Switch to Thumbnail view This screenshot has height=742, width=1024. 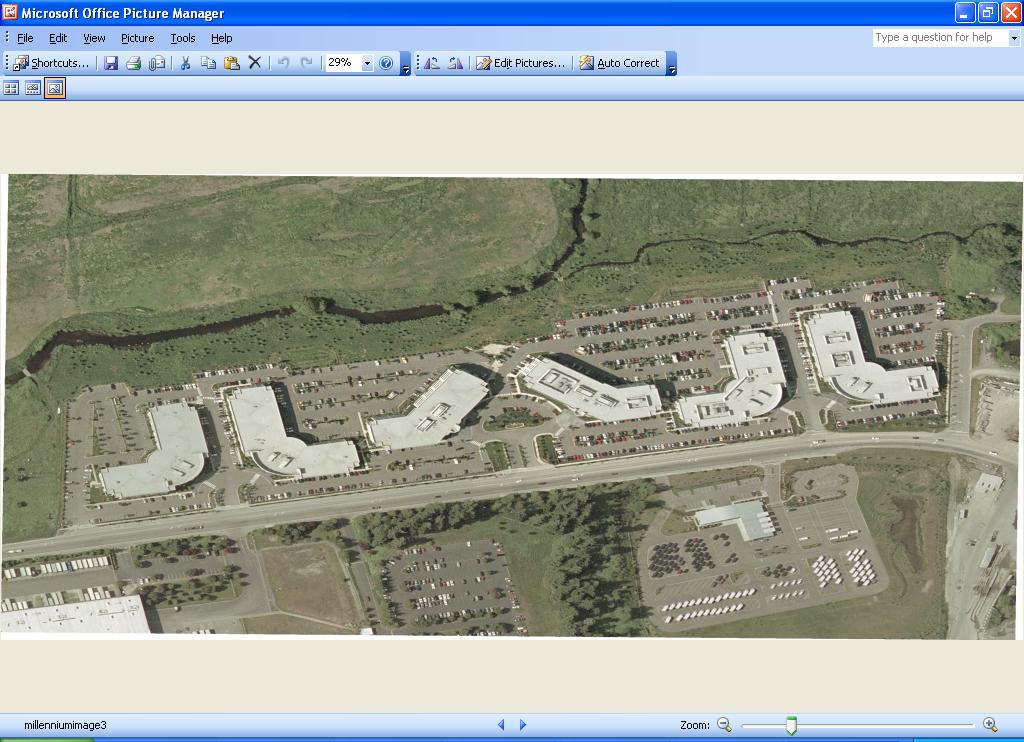pyautogui.click(x=11, y=88)
